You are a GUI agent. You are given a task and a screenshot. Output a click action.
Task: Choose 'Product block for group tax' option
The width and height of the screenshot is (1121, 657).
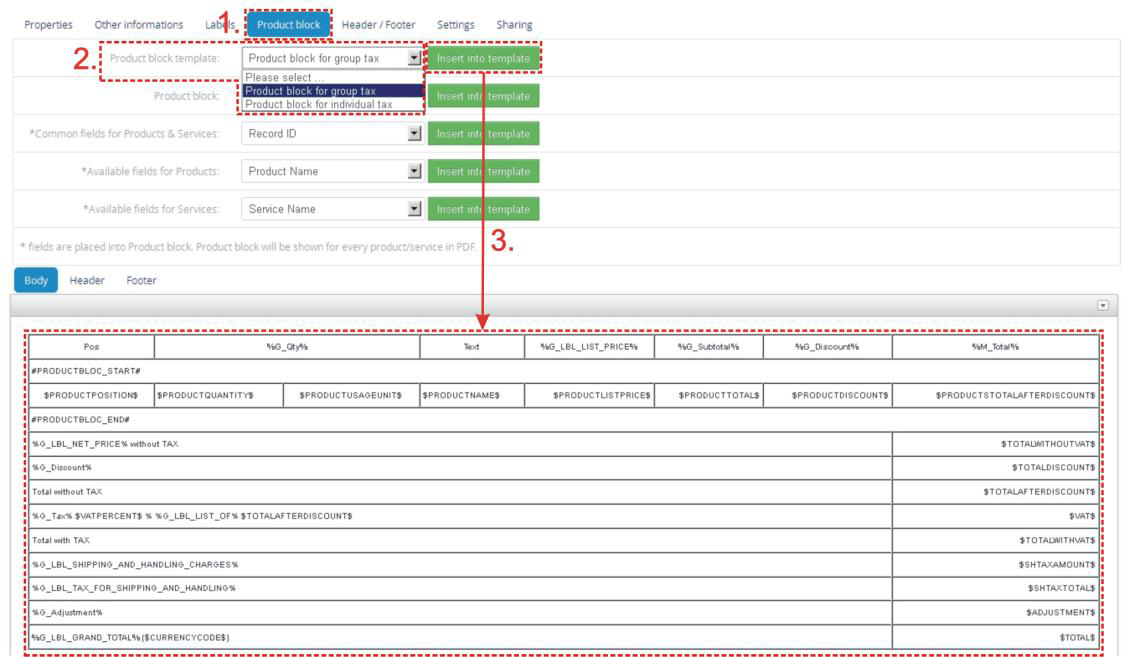[333, 91]
